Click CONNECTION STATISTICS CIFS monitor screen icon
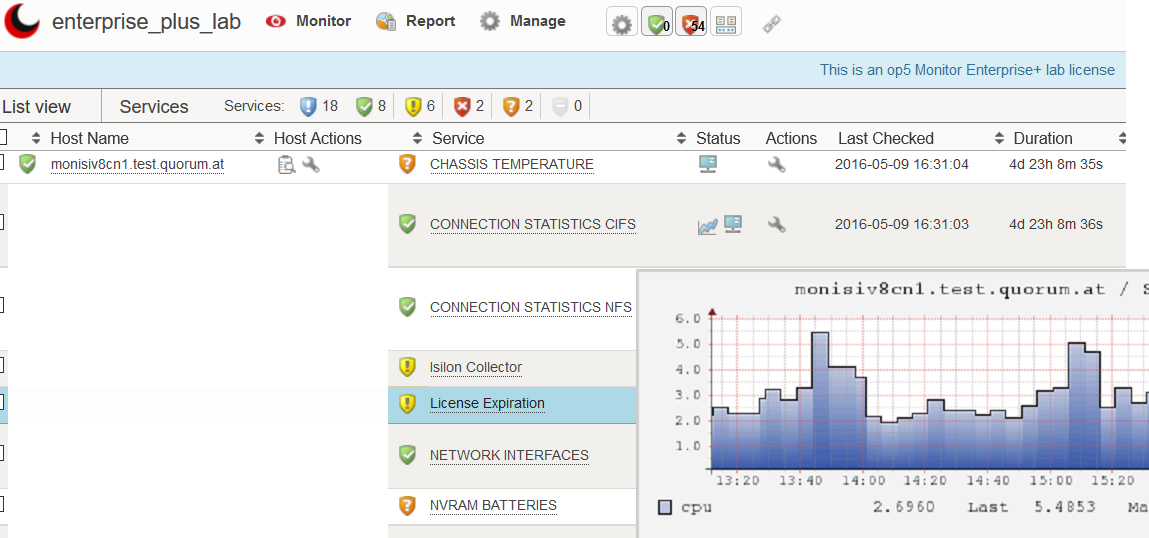This screenshot has height=538, width=1149. (x=733, y=224)
